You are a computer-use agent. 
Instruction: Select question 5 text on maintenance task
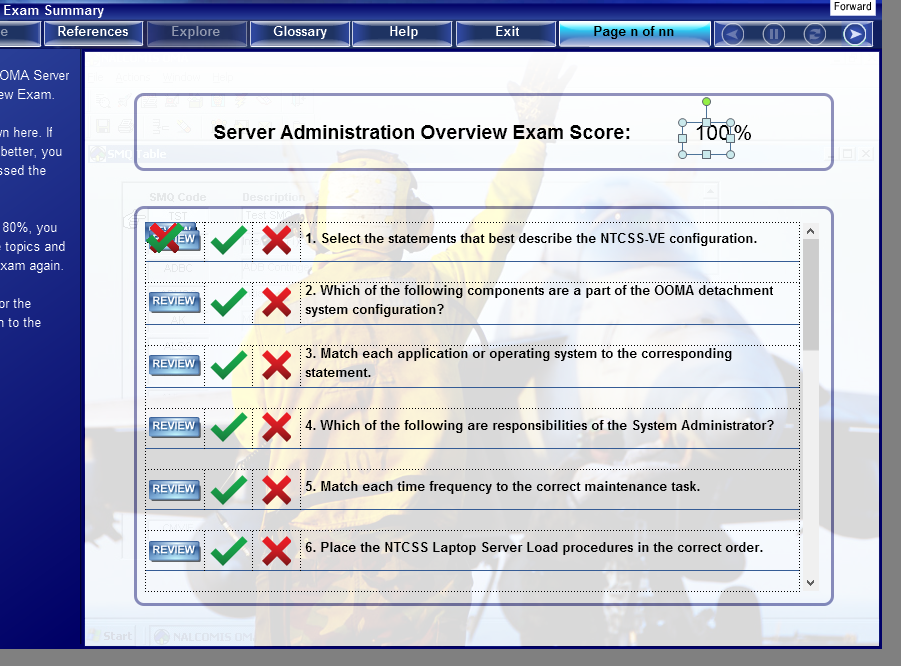click(x=502, y=487)
